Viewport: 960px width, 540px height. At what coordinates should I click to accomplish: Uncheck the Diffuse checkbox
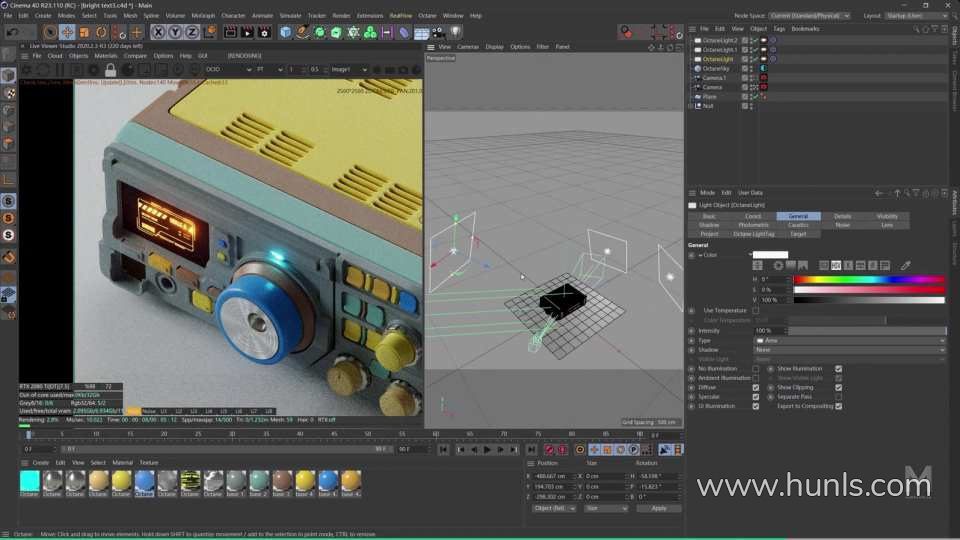(755, 387)
